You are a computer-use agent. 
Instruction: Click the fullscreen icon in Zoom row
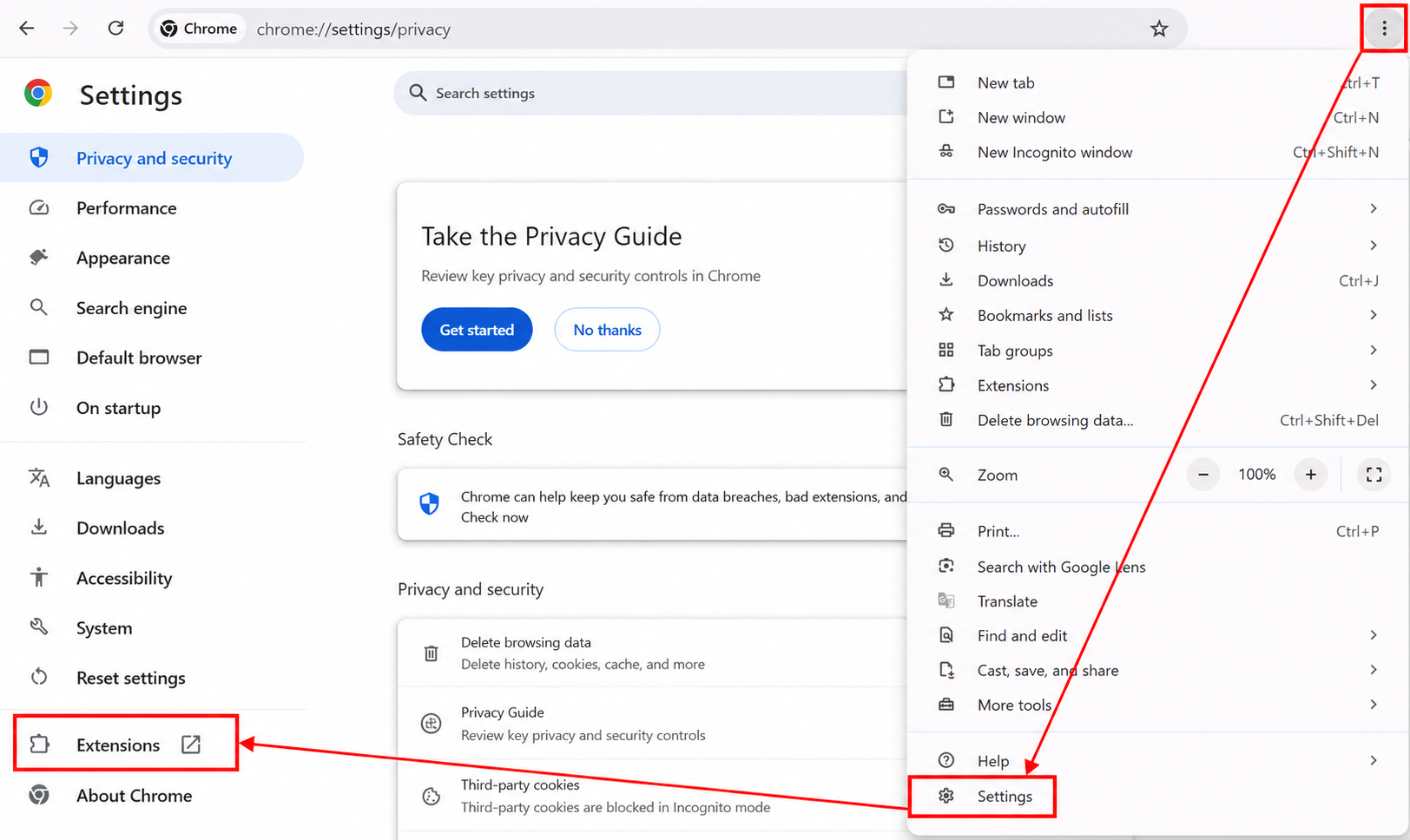point(1374,475)
